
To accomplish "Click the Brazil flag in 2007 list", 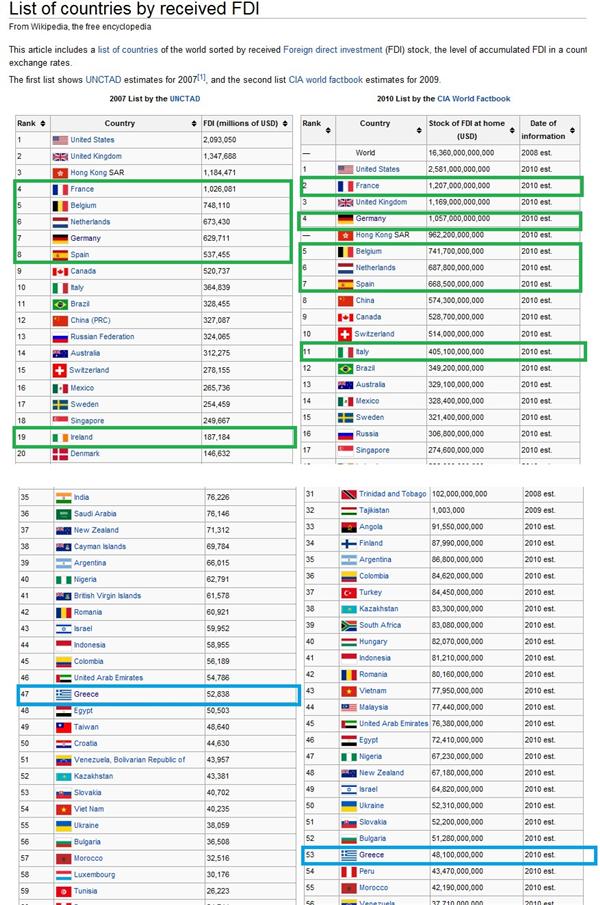I will point(60,304).
